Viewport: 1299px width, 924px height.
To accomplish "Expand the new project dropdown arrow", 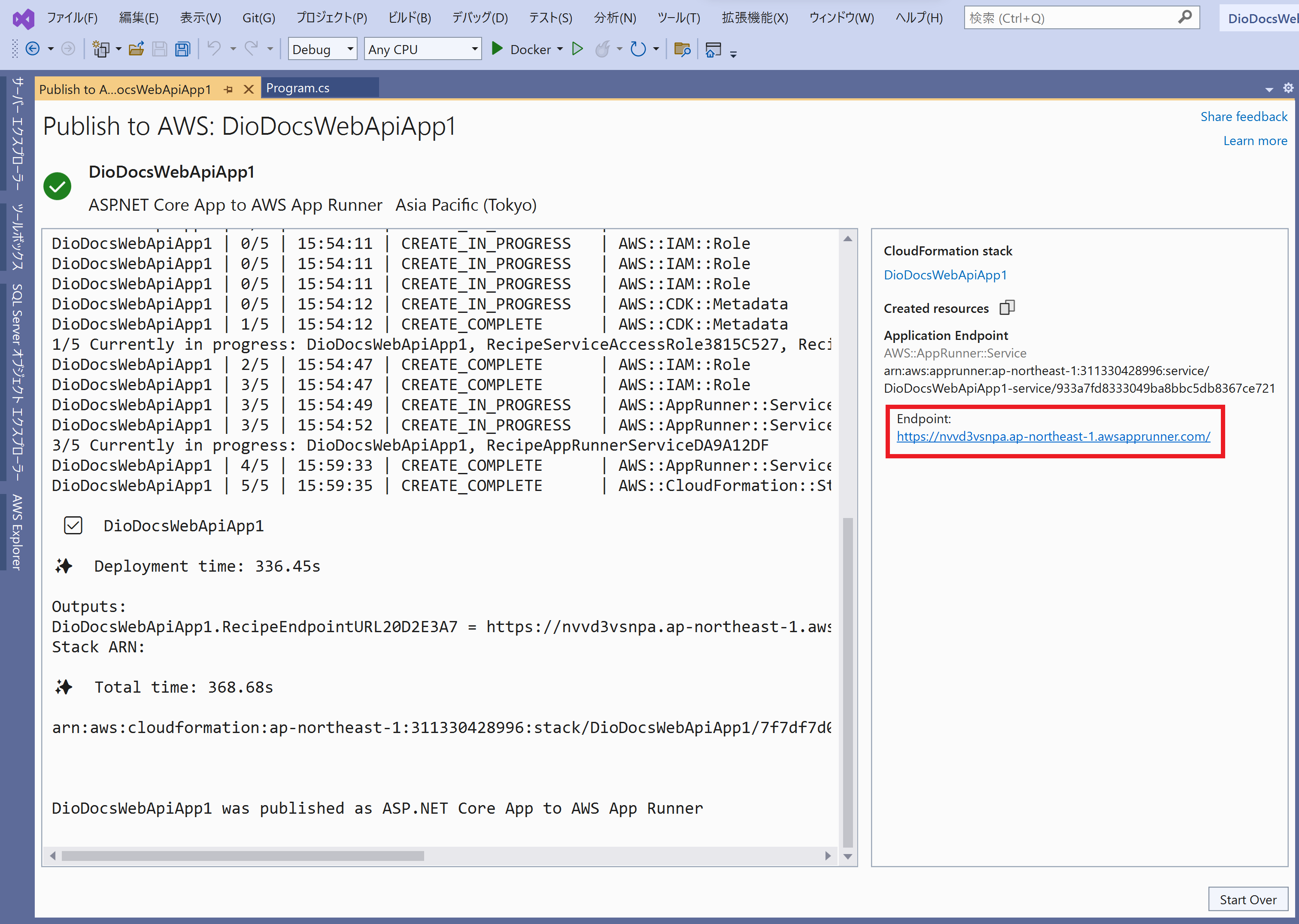I will (118, 49).
